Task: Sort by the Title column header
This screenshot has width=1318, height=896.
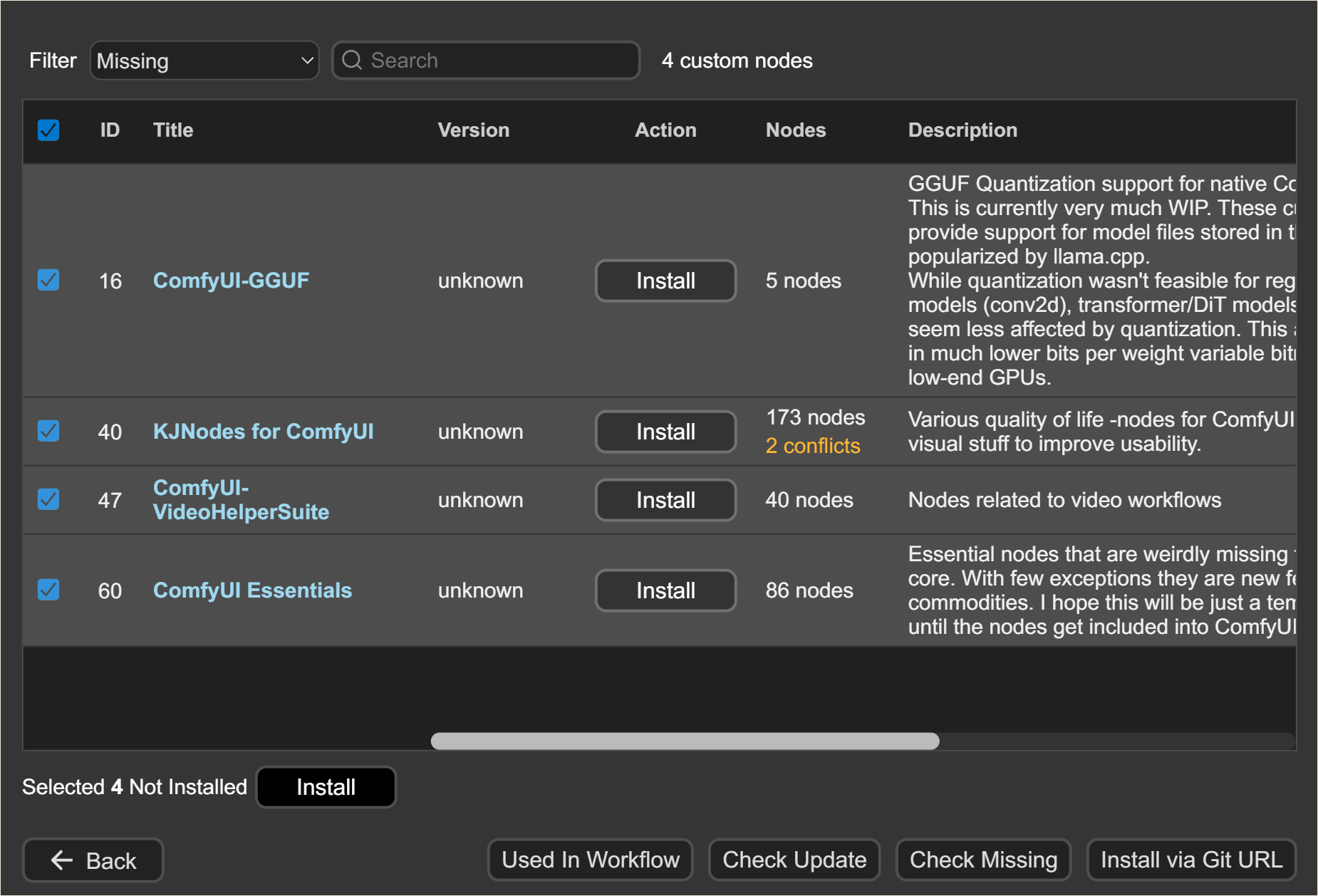Action: (x=173, y=130)
